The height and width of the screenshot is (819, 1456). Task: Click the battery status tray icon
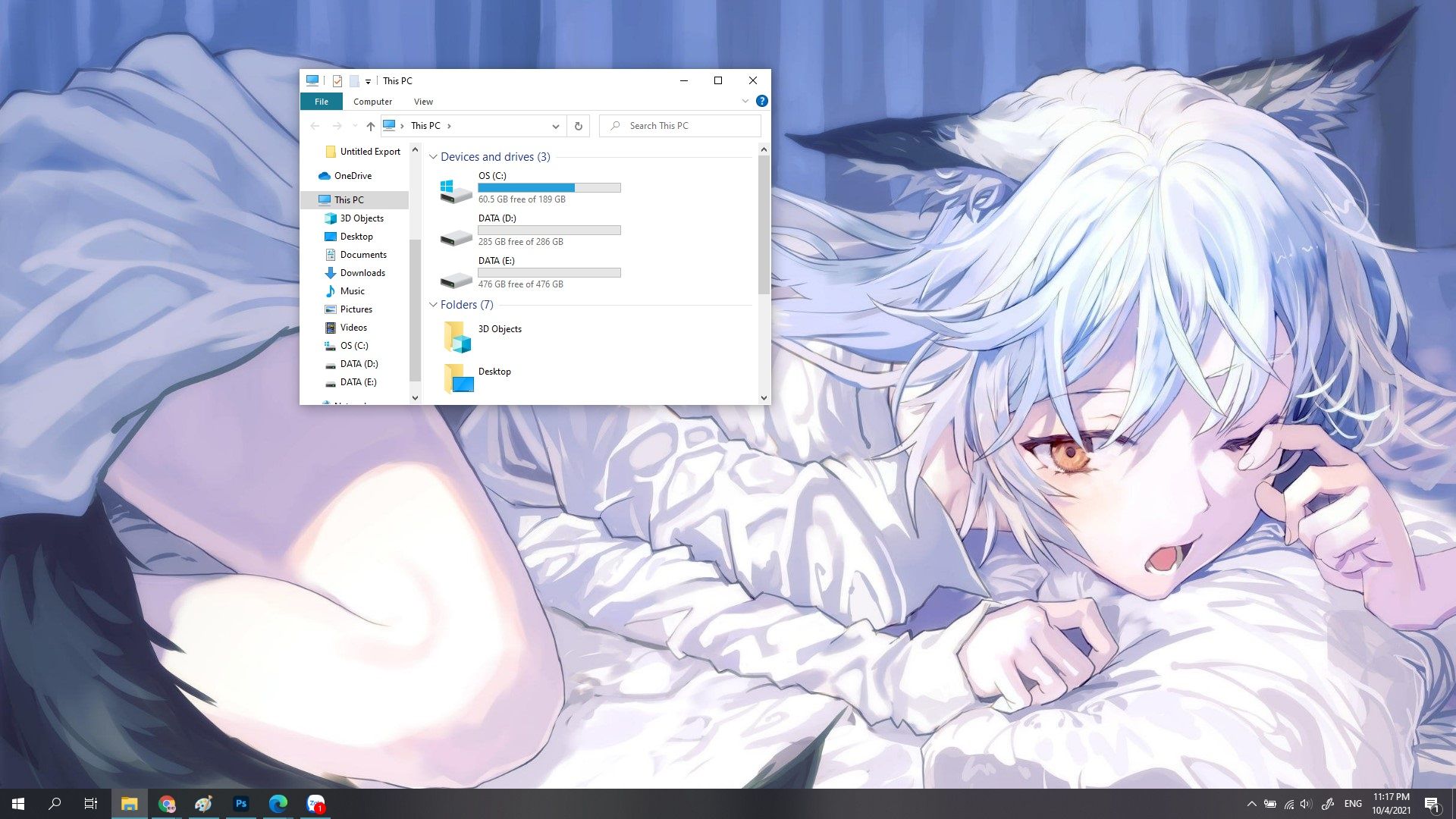[1270, 804]
